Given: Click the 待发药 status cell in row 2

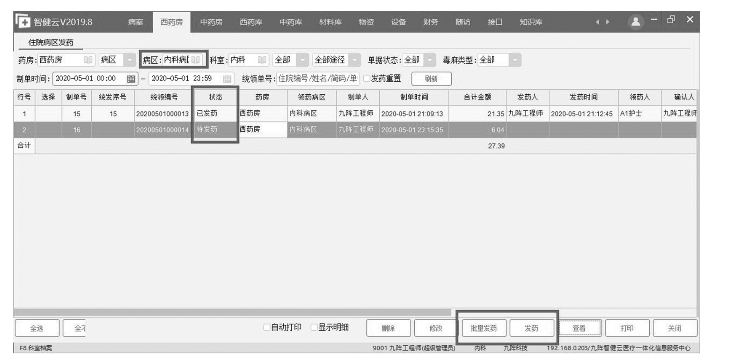Looking at the screenshot, I should (216, 130).
